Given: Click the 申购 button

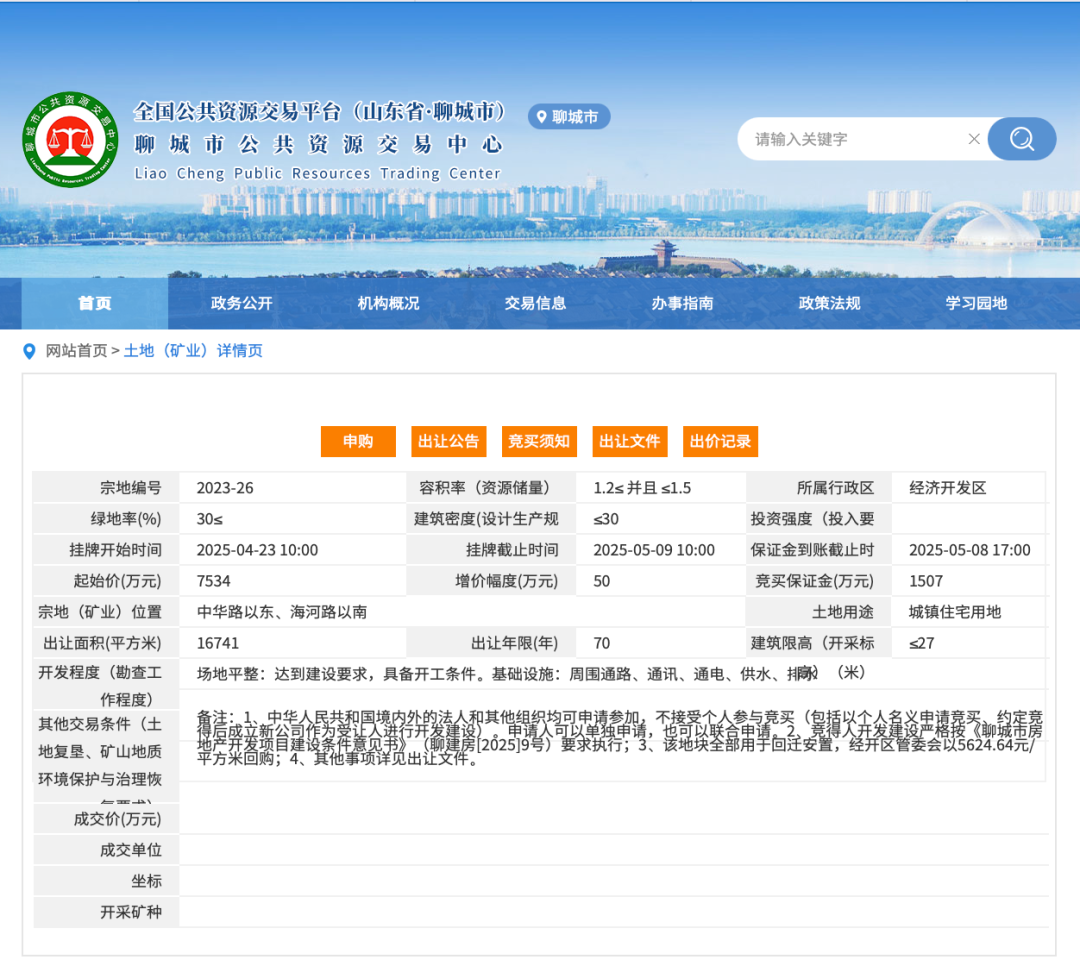Looking at the screenshot, I should tap(357, 441).
